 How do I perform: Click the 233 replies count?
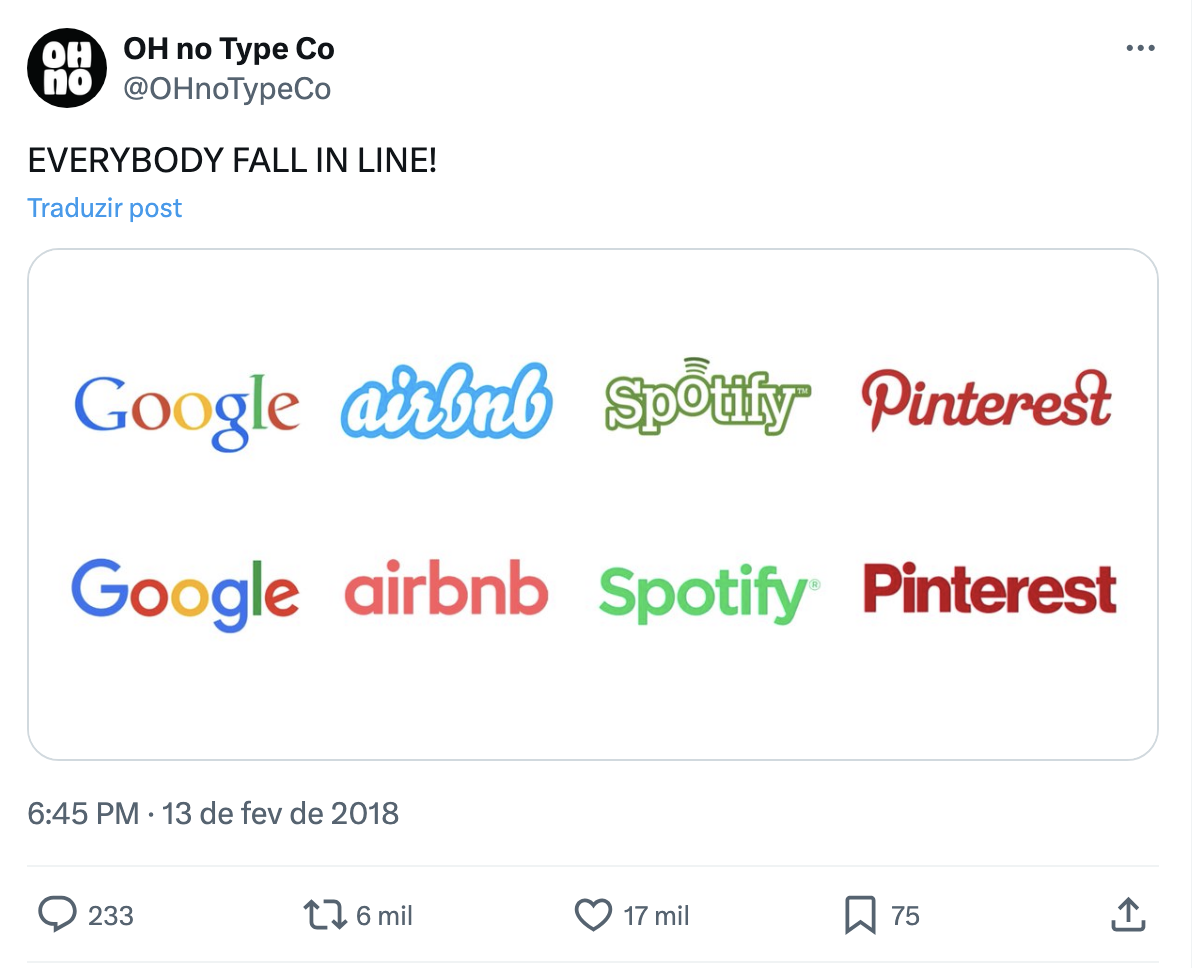[111, 915]
